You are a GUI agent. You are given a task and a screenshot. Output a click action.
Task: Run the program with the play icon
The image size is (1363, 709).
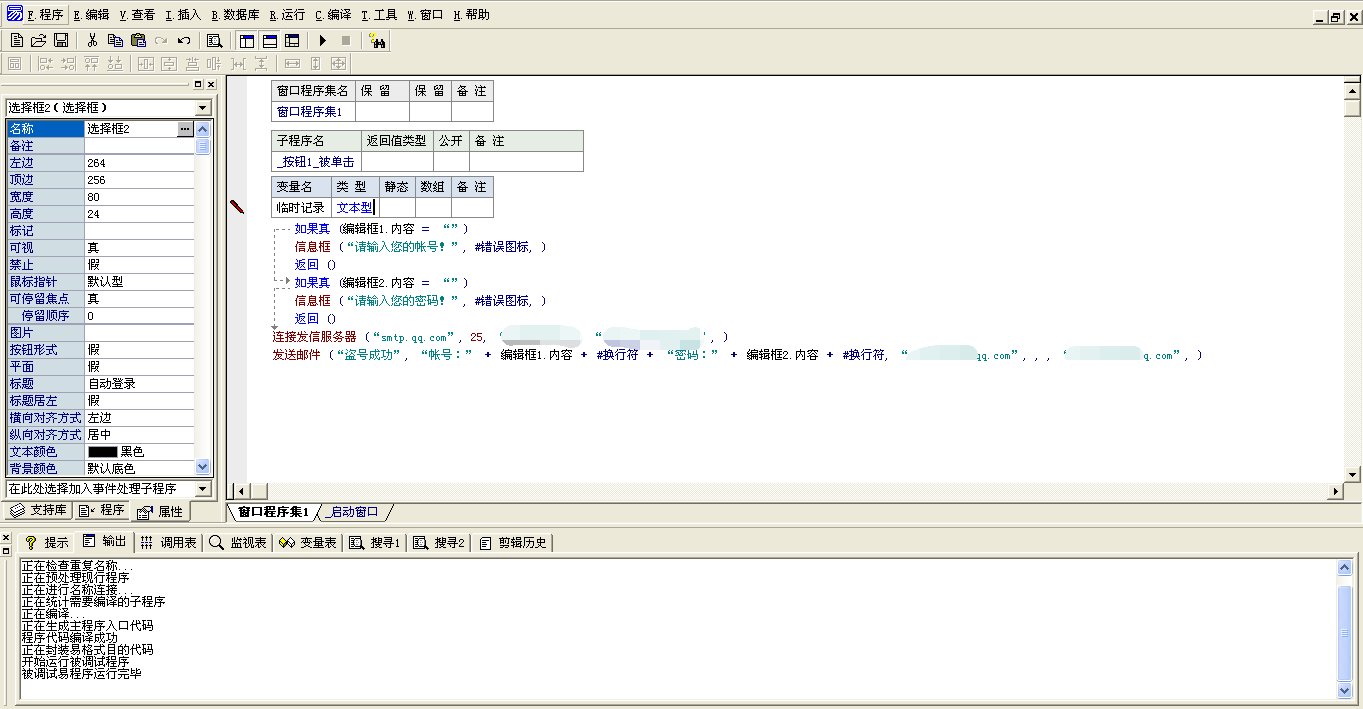coord(323,40)
